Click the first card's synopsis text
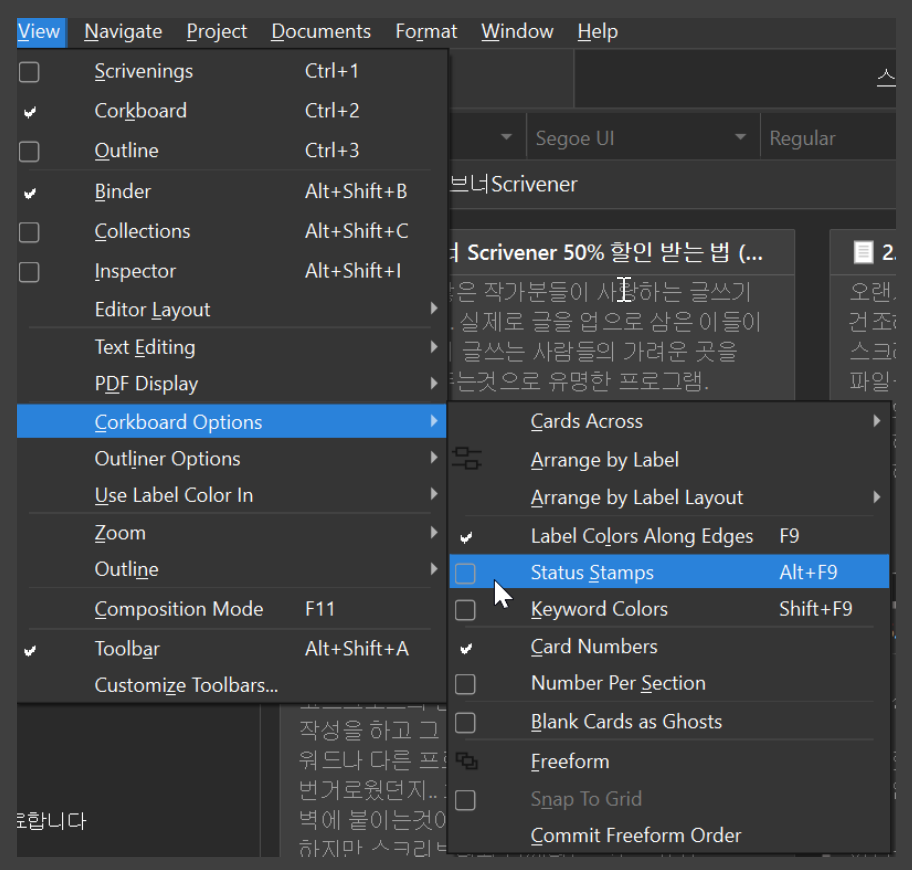This screenshot has width=912, height=870. 605,336
